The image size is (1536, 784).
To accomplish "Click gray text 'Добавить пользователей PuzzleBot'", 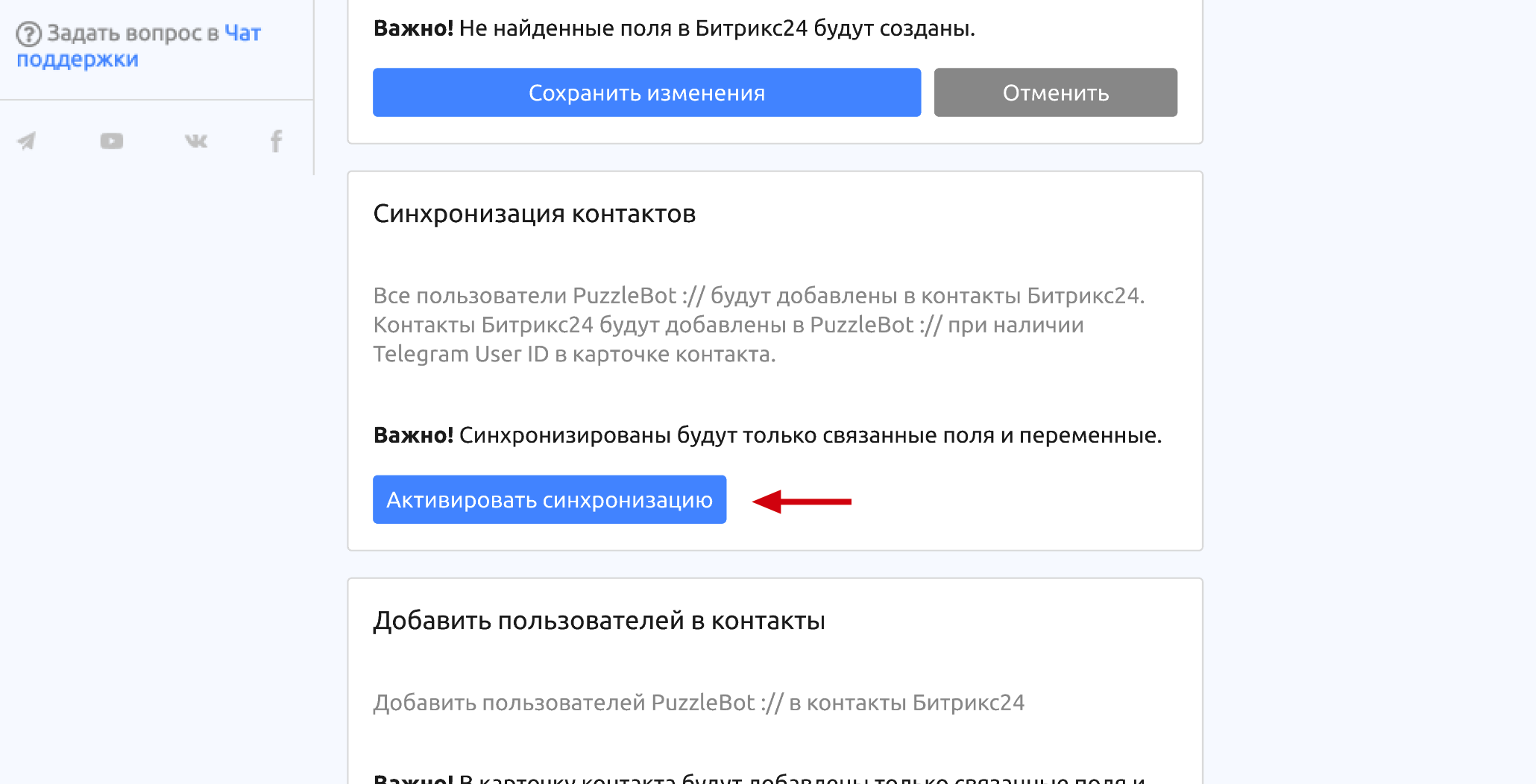I will [699, 703].
